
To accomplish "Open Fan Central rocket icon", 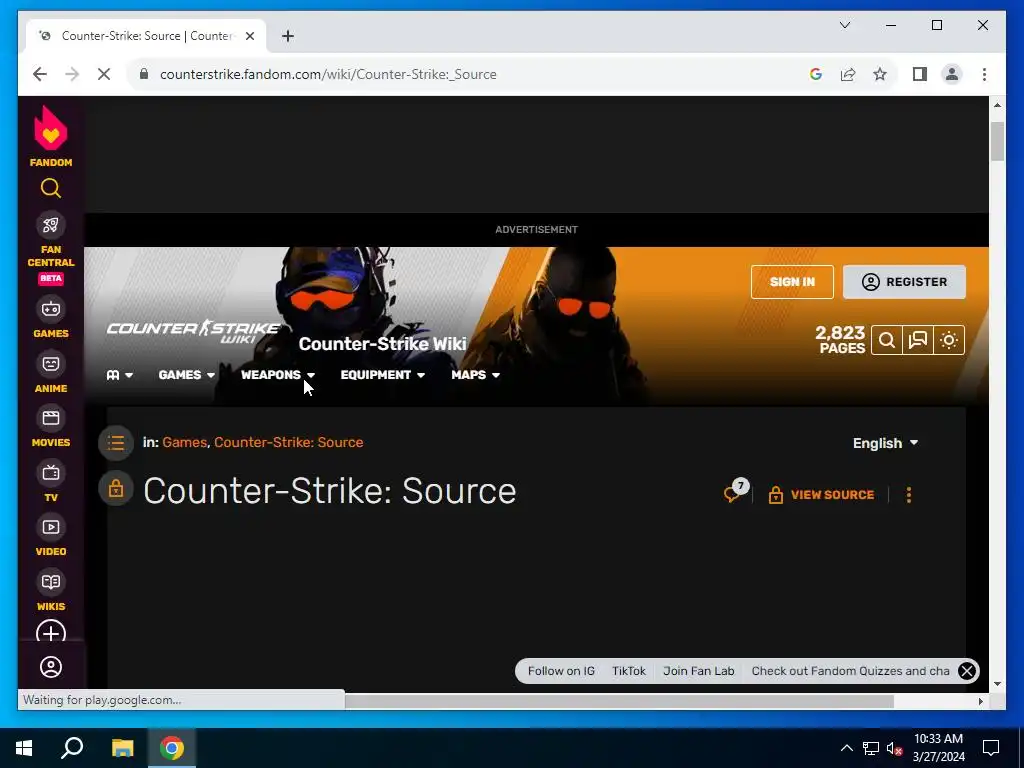I will point(51,225).
